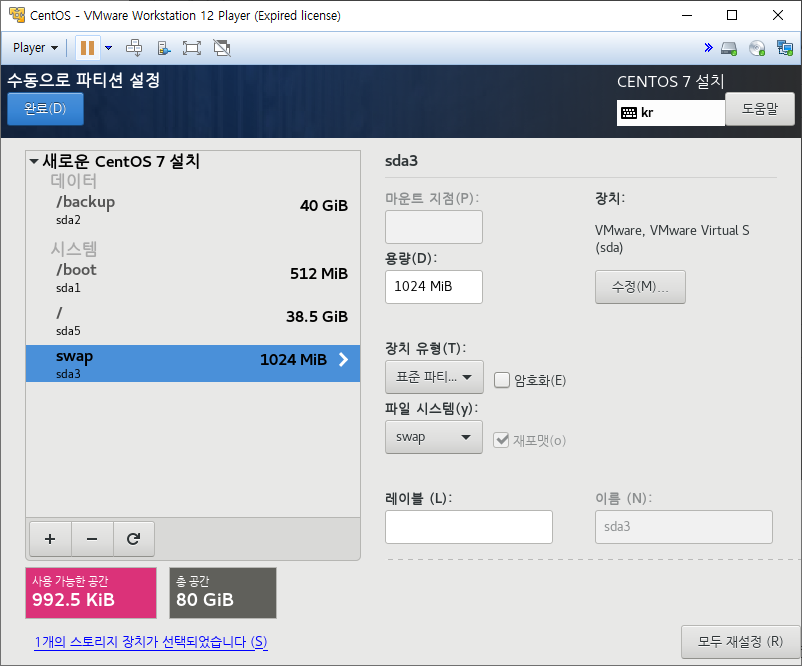Open the 파일 시스템(y) swap dropdown
This screenshot has width=802, height=666.
(434, 437)
